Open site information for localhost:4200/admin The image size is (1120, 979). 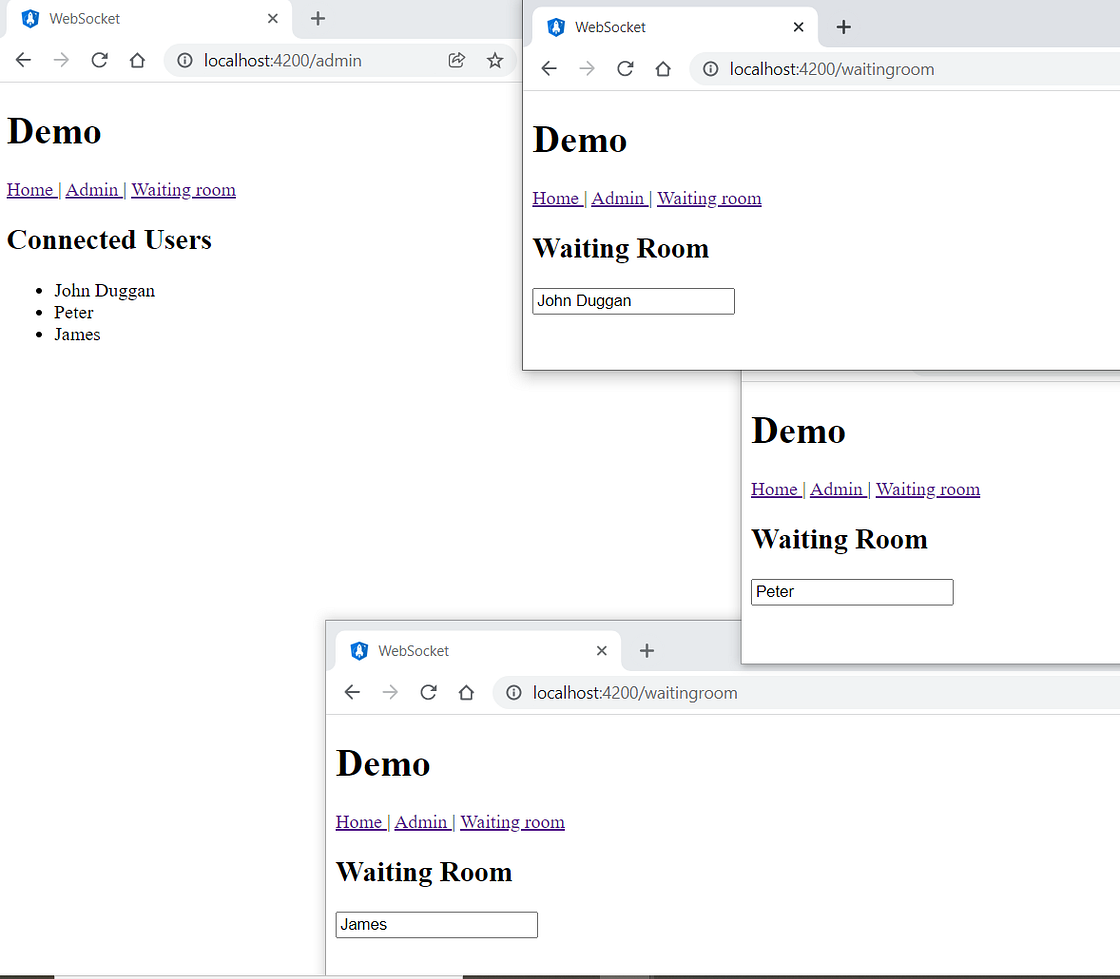point(185,60)
